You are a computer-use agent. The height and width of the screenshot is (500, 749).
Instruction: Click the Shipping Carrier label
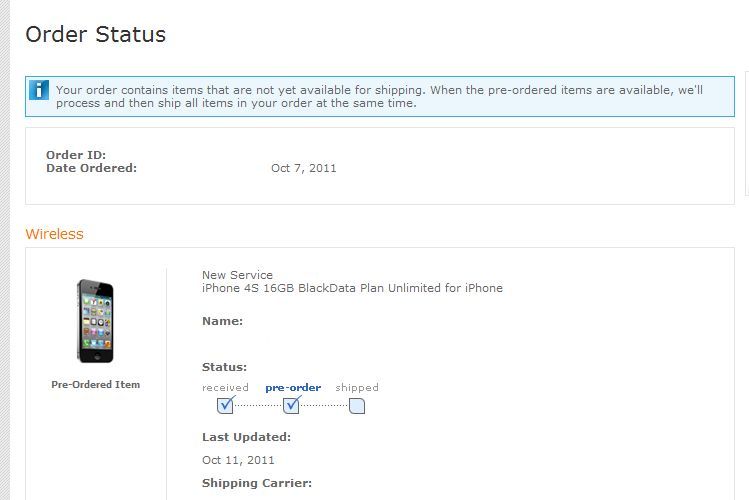point(257,483)
